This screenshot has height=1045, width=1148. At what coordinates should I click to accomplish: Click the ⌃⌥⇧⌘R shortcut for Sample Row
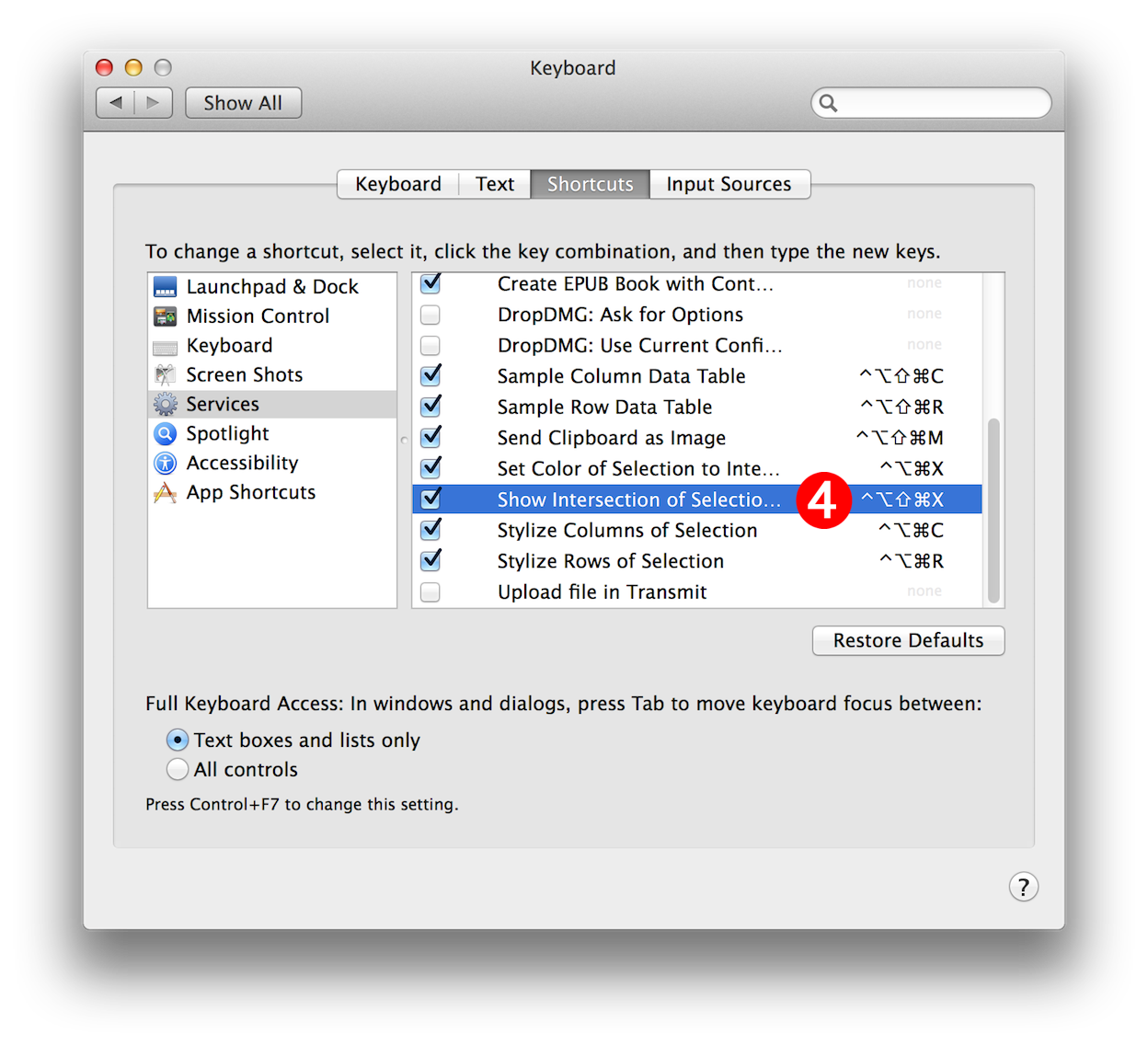(x=901, y=407)
